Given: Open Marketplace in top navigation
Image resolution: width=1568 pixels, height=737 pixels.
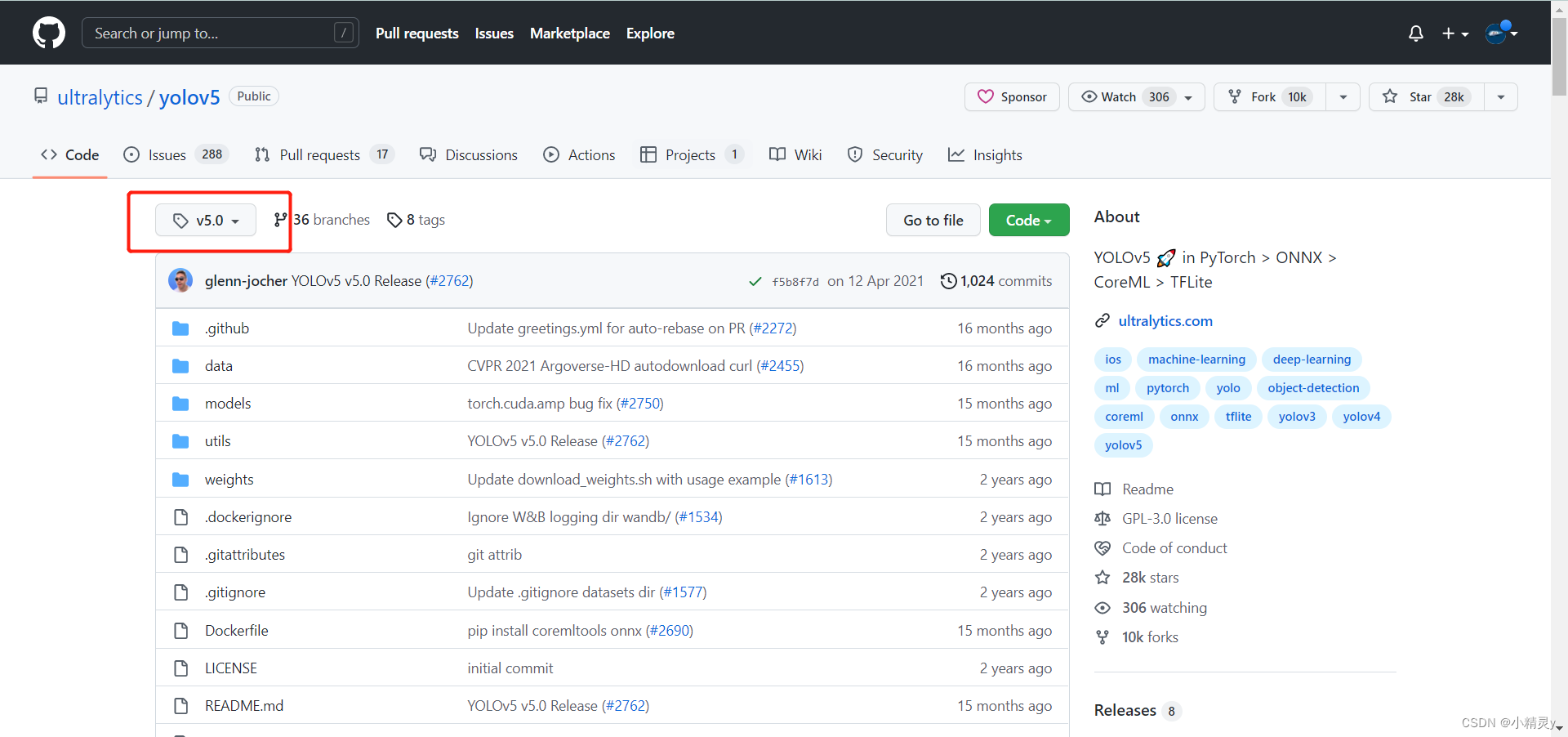Looking at the screenshot, I should pos(570,33).
